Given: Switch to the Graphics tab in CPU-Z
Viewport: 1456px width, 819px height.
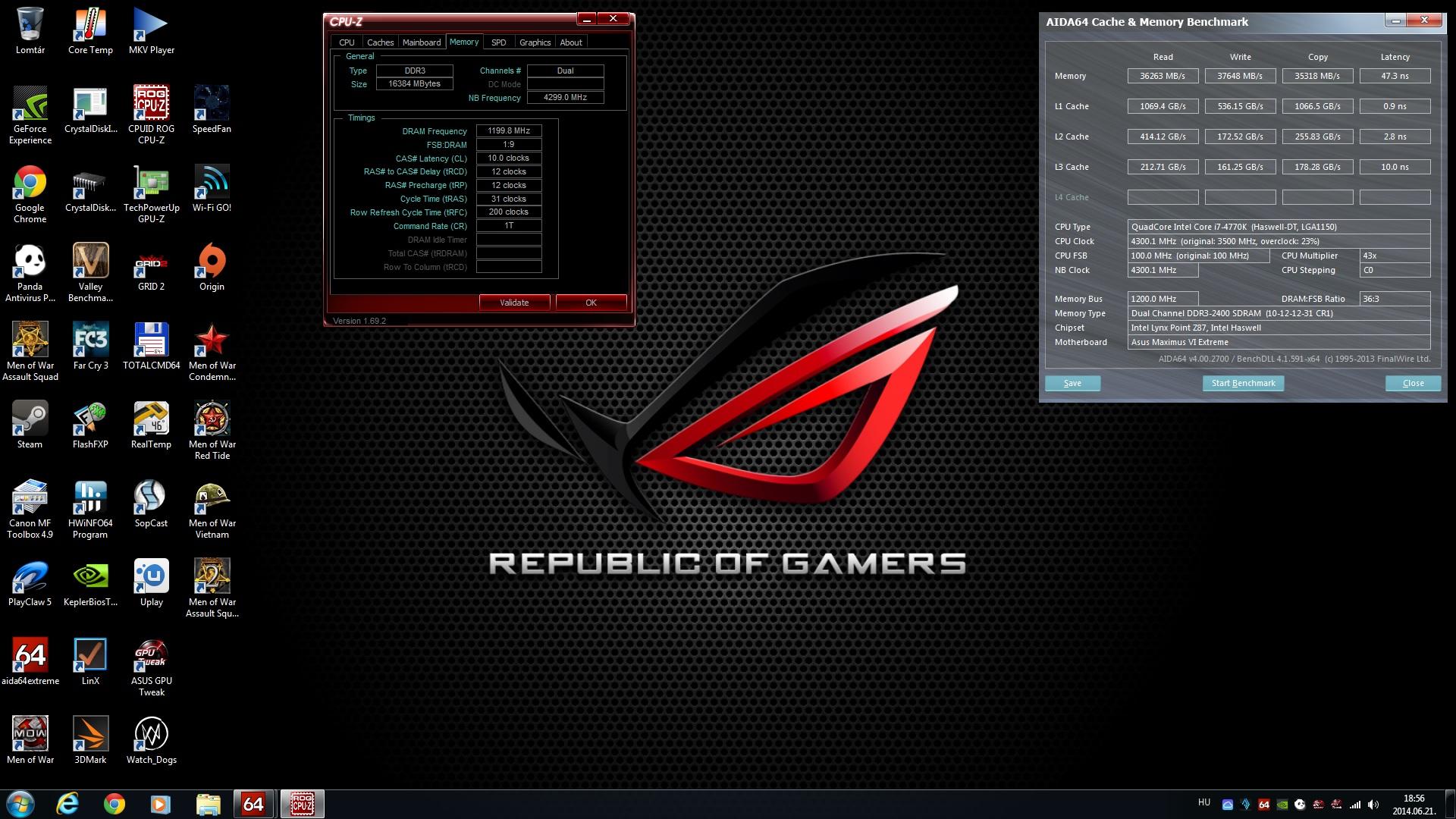Looking at the screenshot, I should click(x=535, y=42).
